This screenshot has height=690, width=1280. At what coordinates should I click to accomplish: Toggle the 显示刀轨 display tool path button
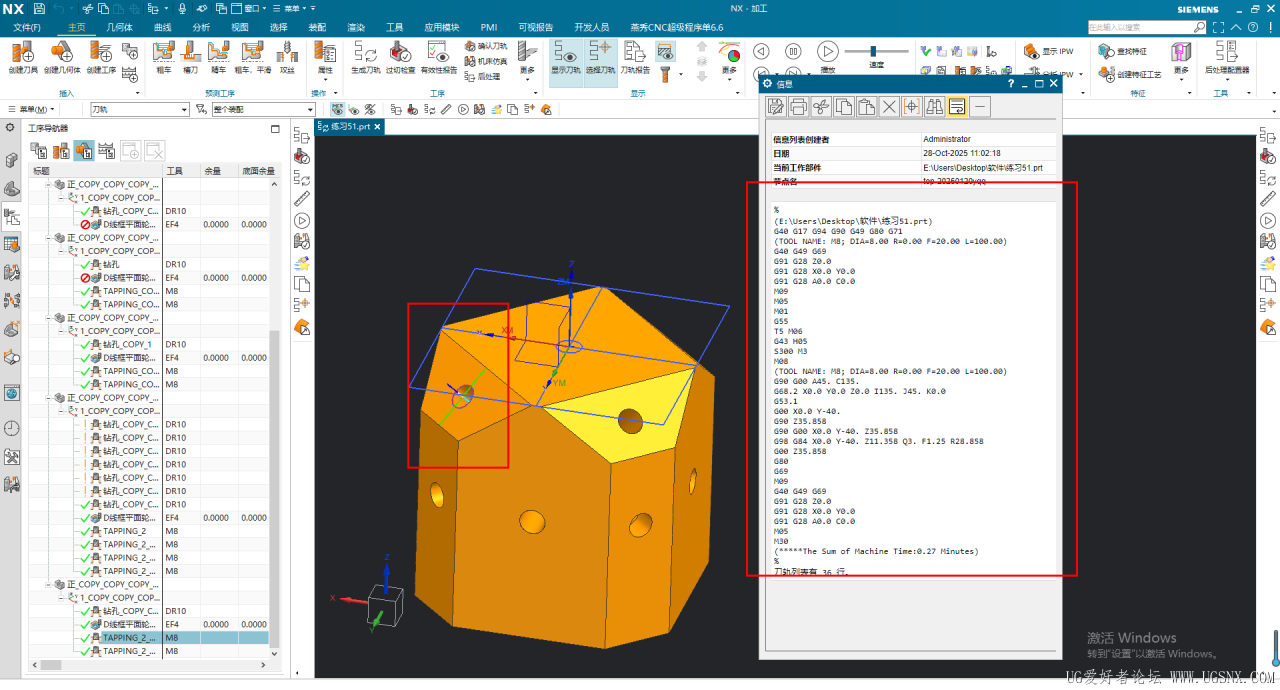(565, 57)
